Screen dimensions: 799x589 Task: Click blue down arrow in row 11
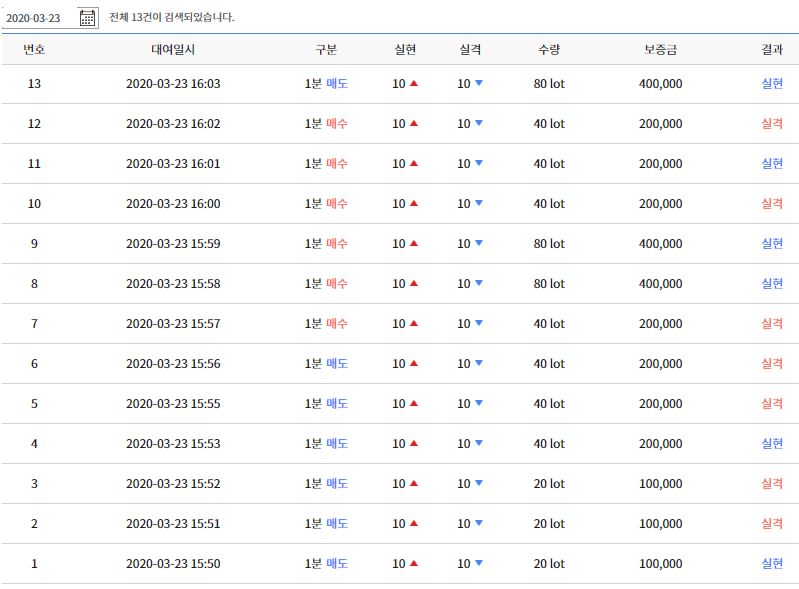[479, 163]
